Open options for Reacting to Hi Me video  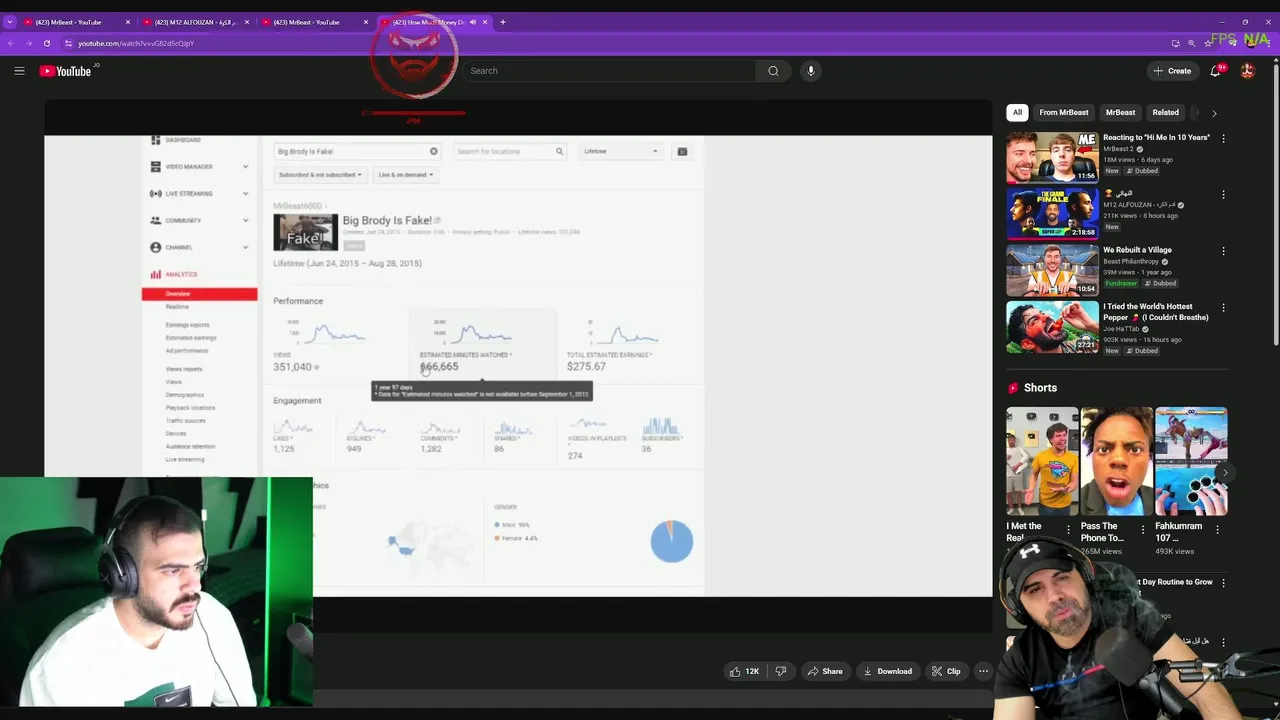(x=1223, y=138)
